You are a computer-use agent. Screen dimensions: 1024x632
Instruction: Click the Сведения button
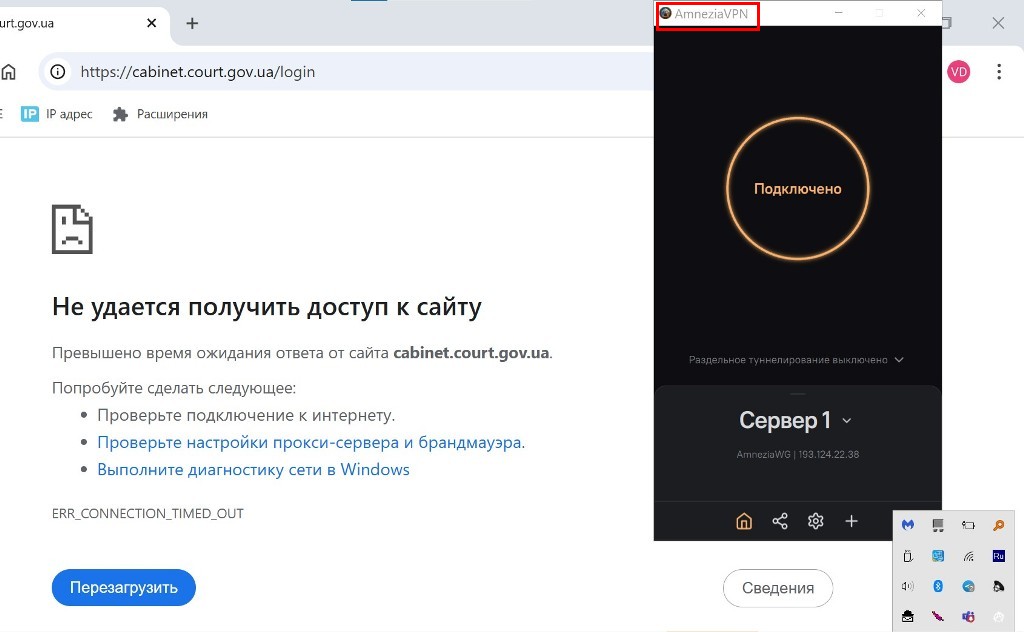click(x=777, y=588)
